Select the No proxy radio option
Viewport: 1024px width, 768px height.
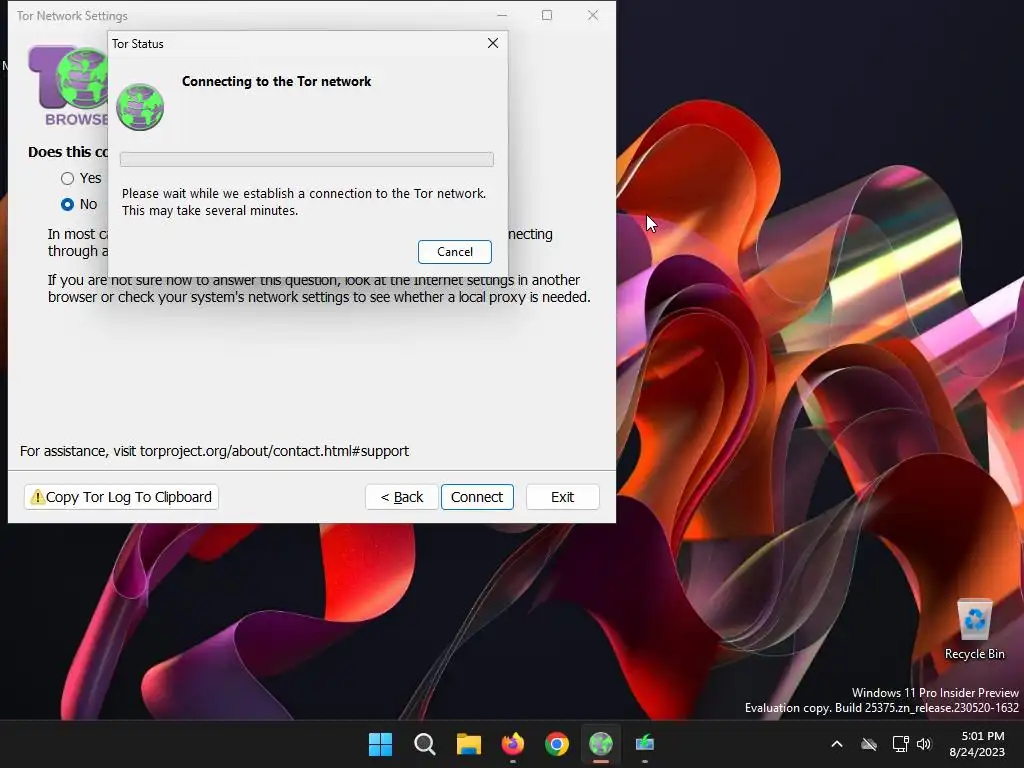(67, 204)
